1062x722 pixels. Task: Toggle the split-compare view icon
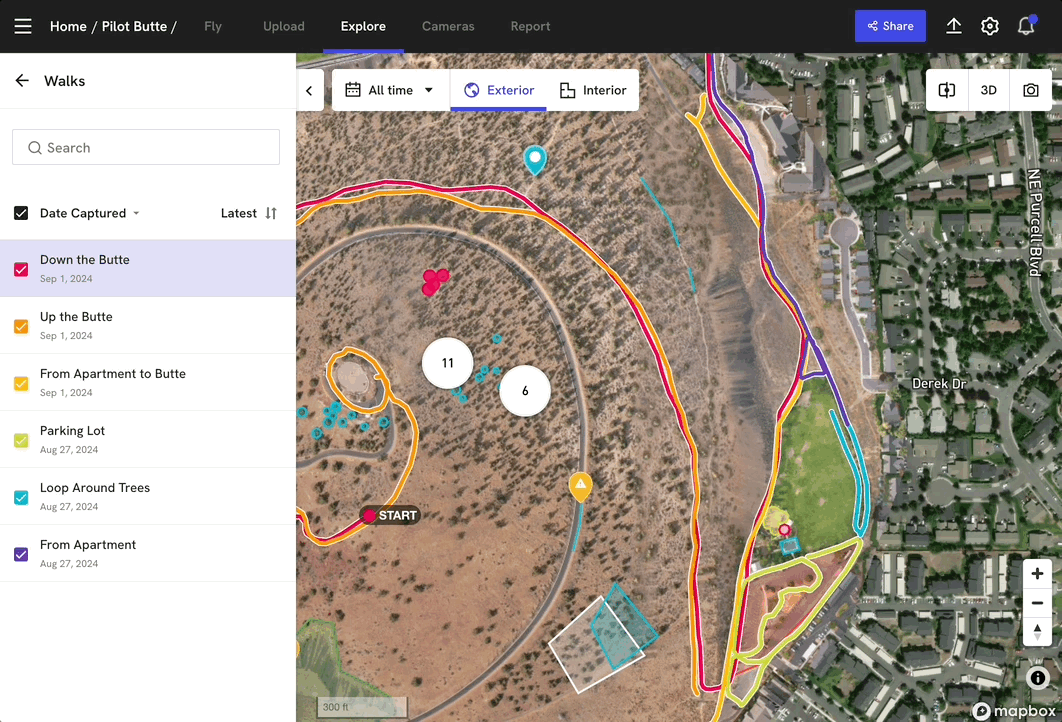point(946,90)
